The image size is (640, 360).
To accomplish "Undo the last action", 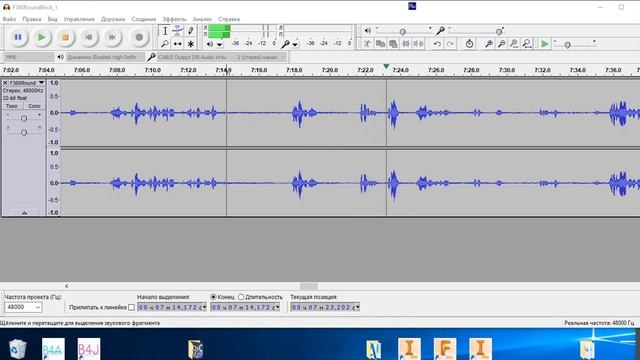I will tap(437, 43).
